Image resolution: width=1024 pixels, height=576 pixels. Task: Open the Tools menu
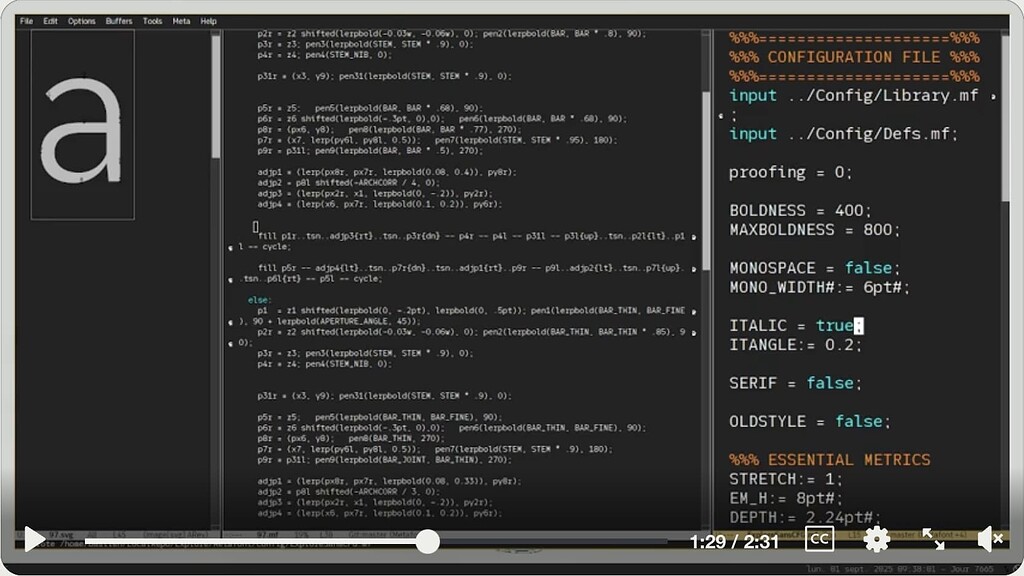click(x=152, y=20)
